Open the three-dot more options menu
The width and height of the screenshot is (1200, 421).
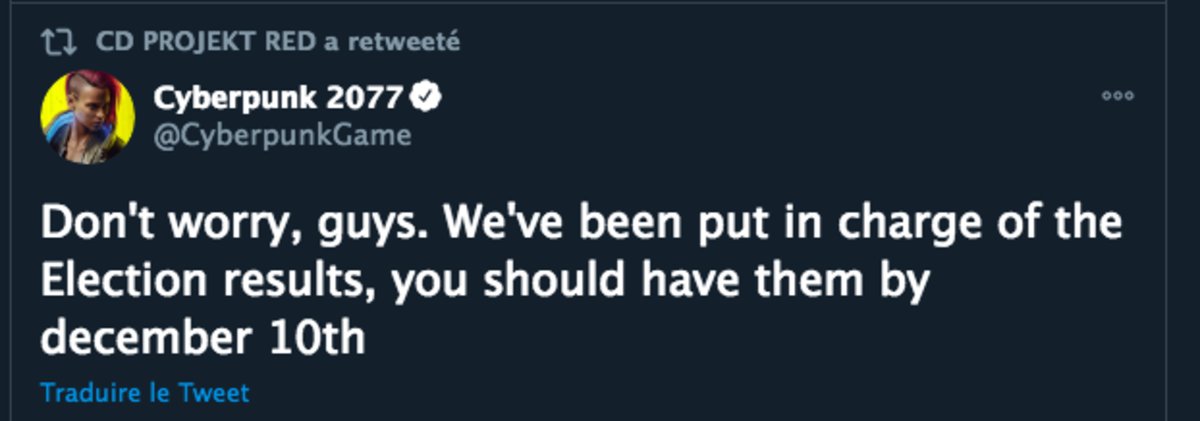tap(1117, 96)
